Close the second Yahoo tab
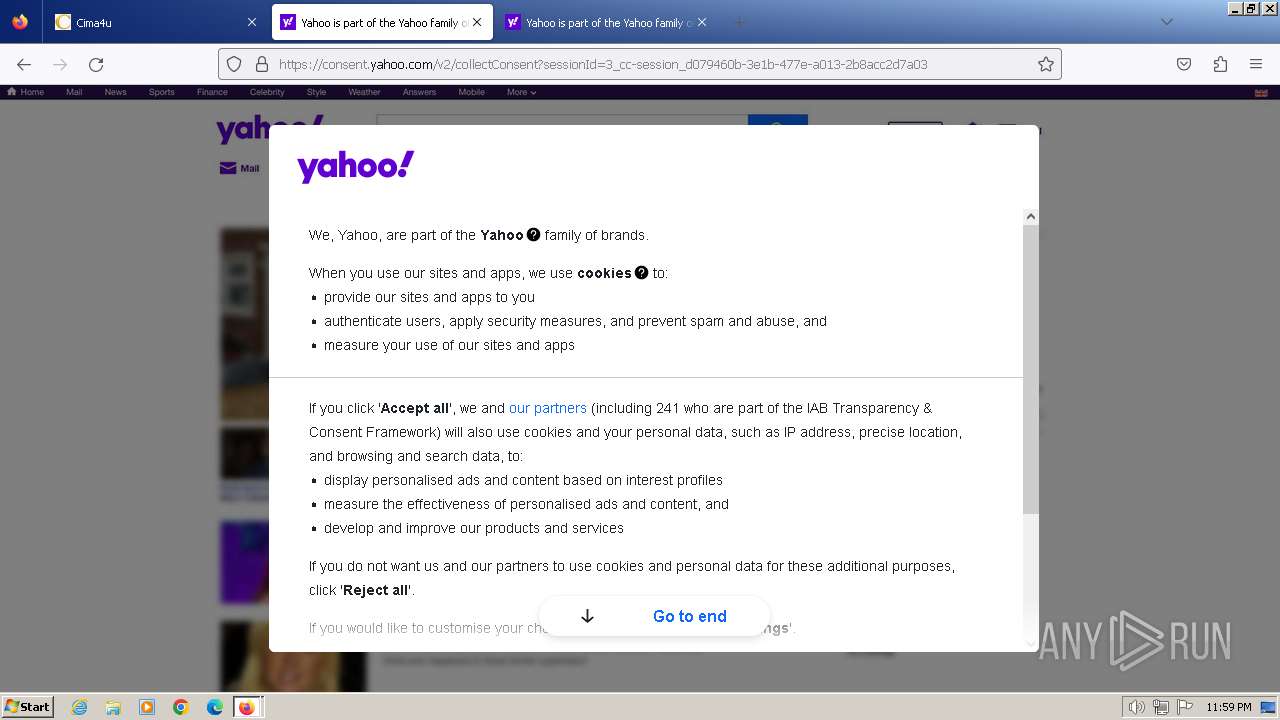Viewport: 1280px width, 720px height. (x=702, y=22)
